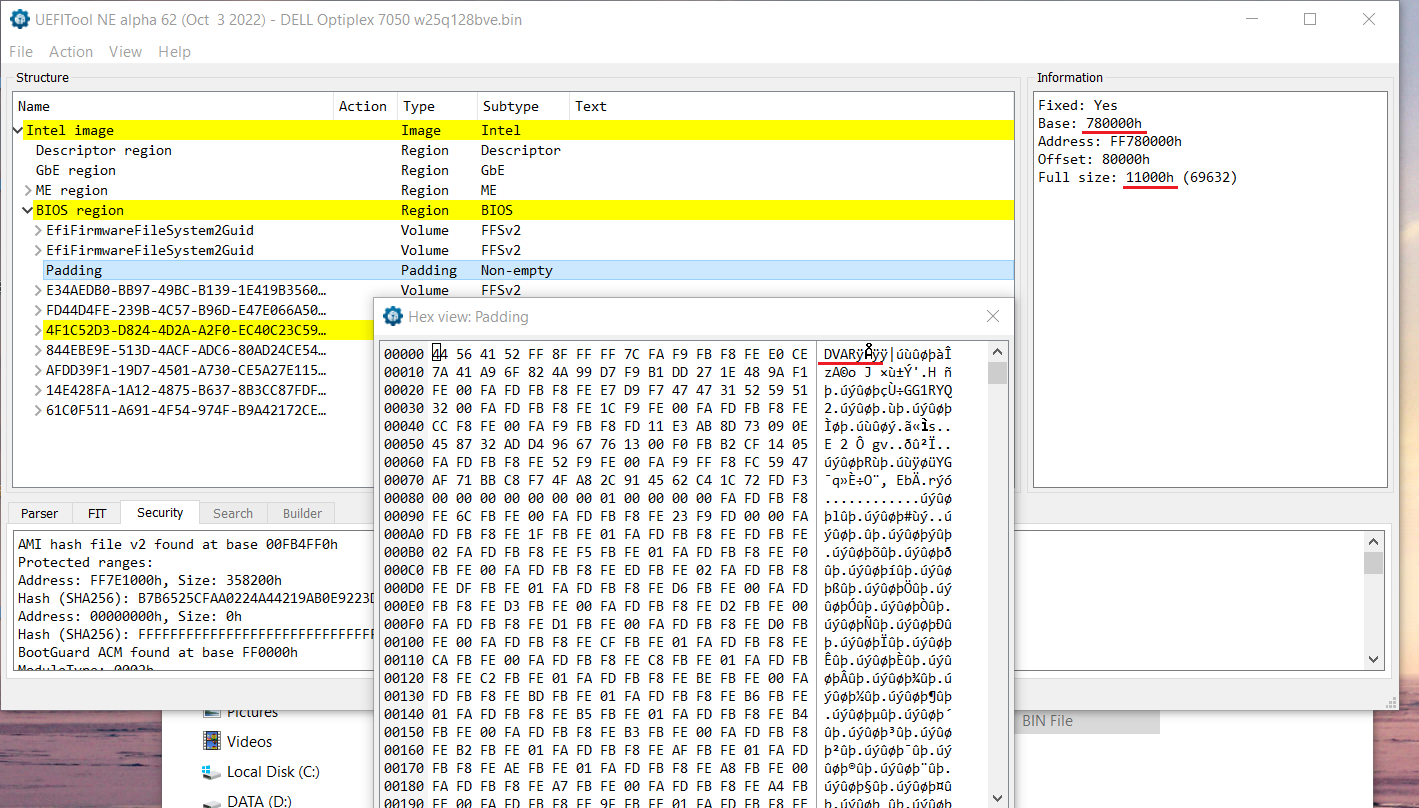
Task: Open the Videos folder icon
Action: pos(211,741)
